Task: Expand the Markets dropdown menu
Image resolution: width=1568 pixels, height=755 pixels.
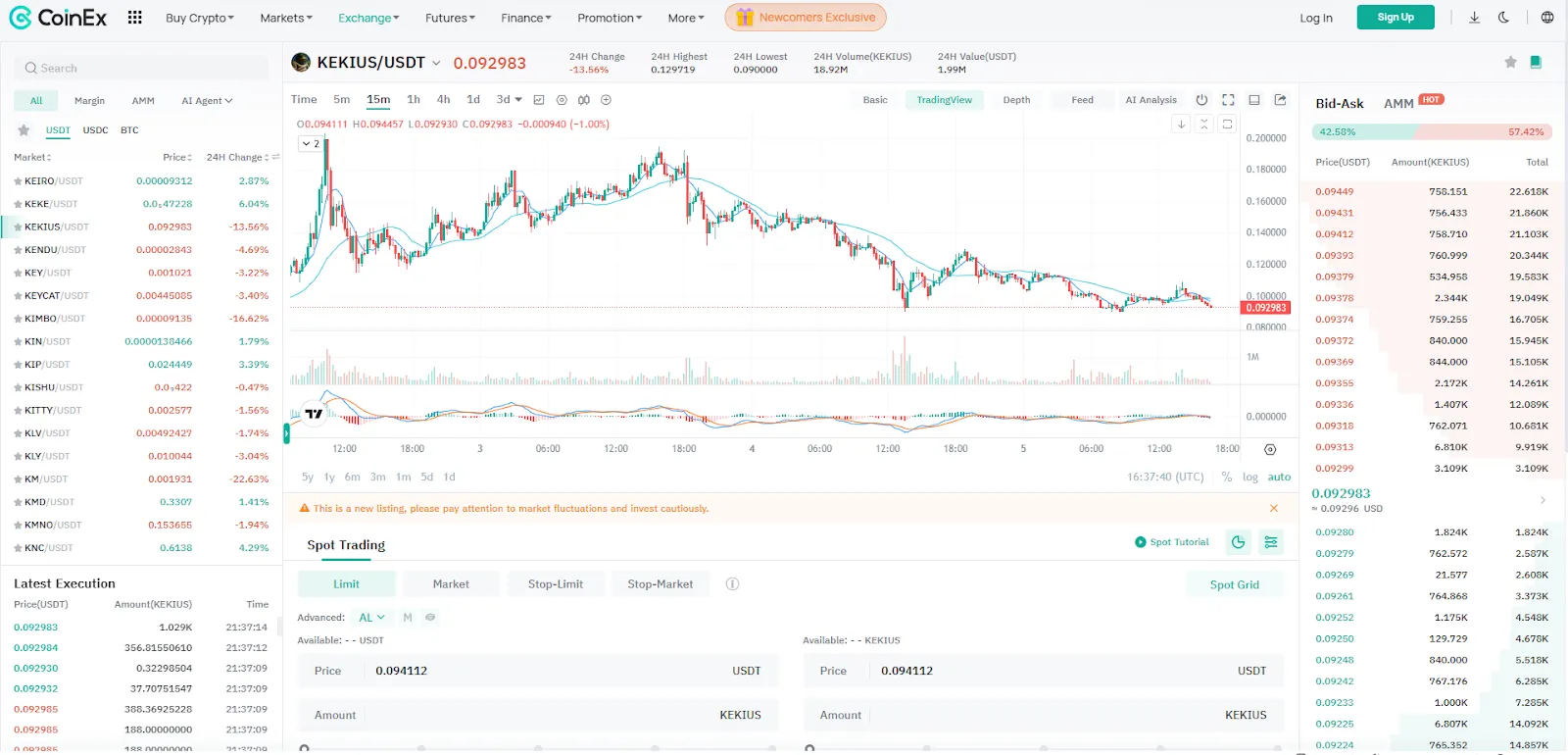Action: coord(286,18)
